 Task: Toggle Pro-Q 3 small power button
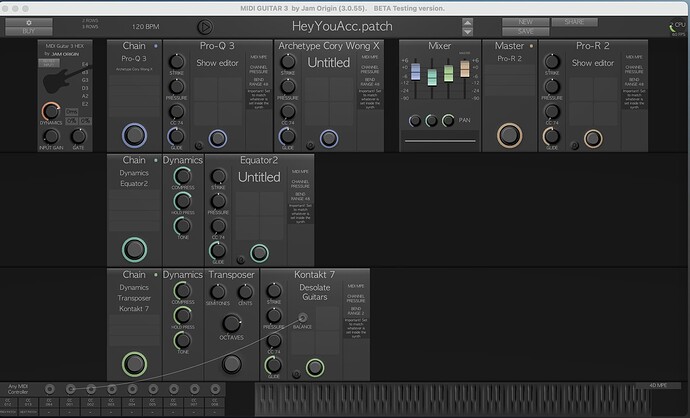click(199, 145)
